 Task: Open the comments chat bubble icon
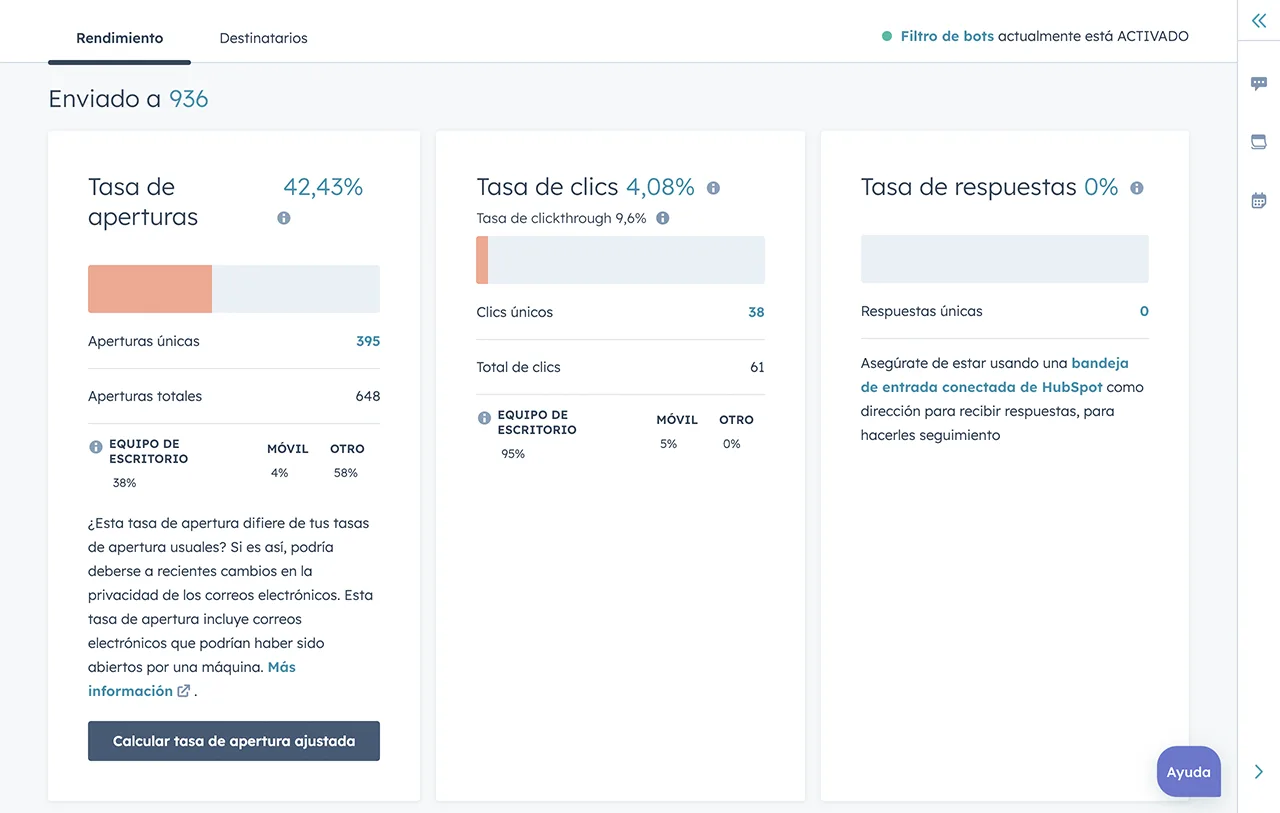(x=1259, y=84)
